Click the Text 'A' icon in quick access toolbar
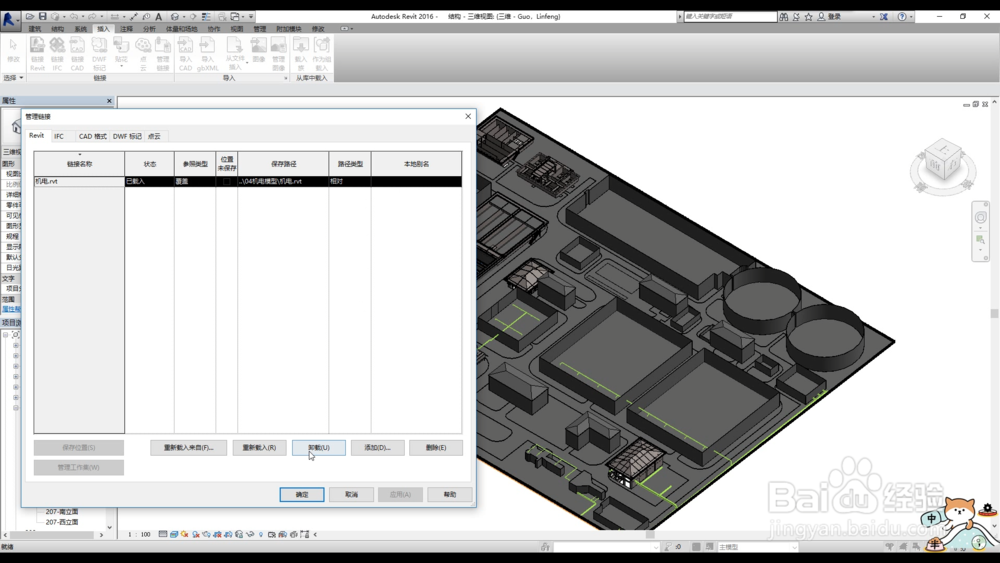The image size is (1000, 563). (x=158, y=17)
